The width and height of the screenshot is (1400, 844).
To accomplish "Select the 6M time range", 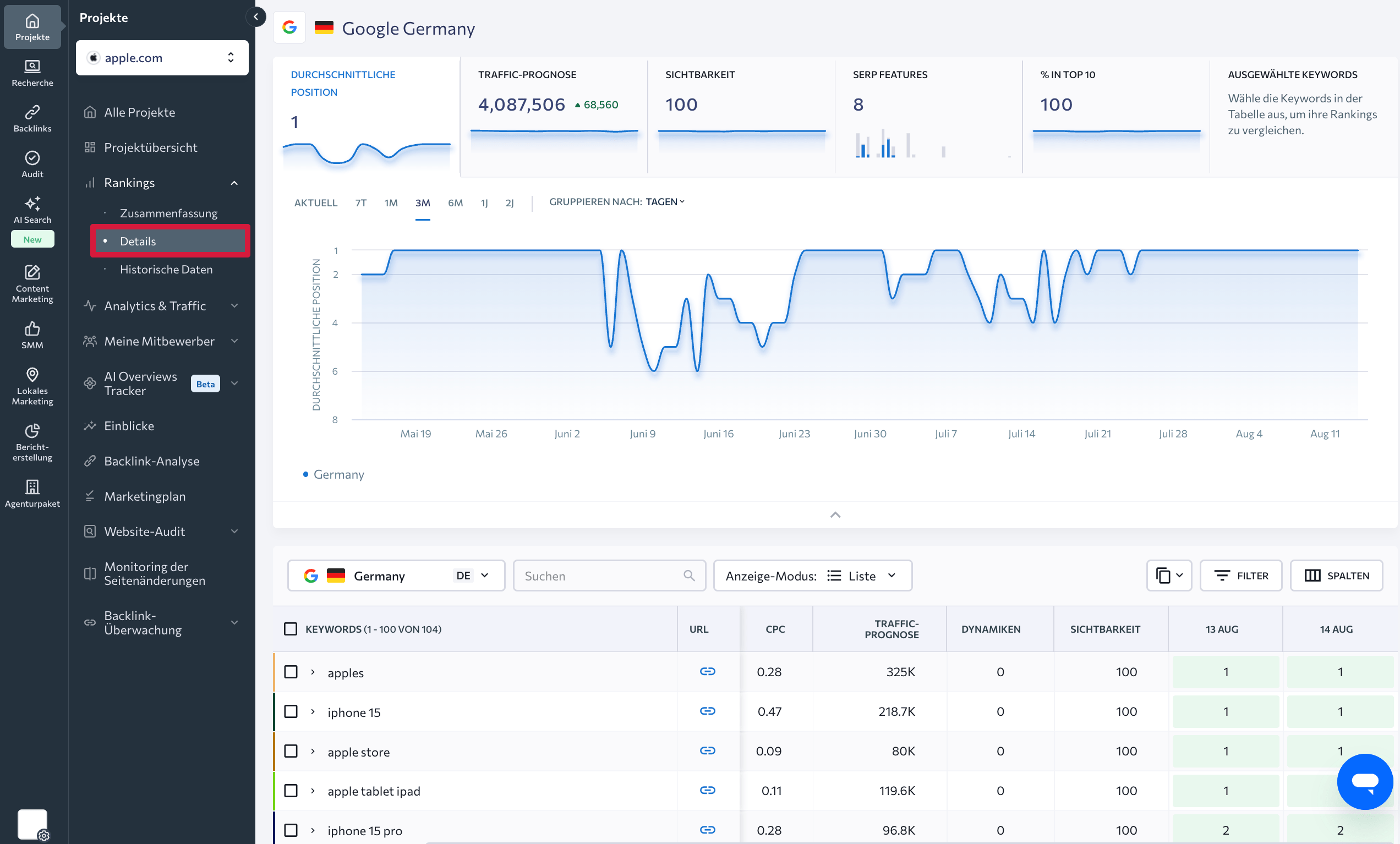I will point(455,203).
